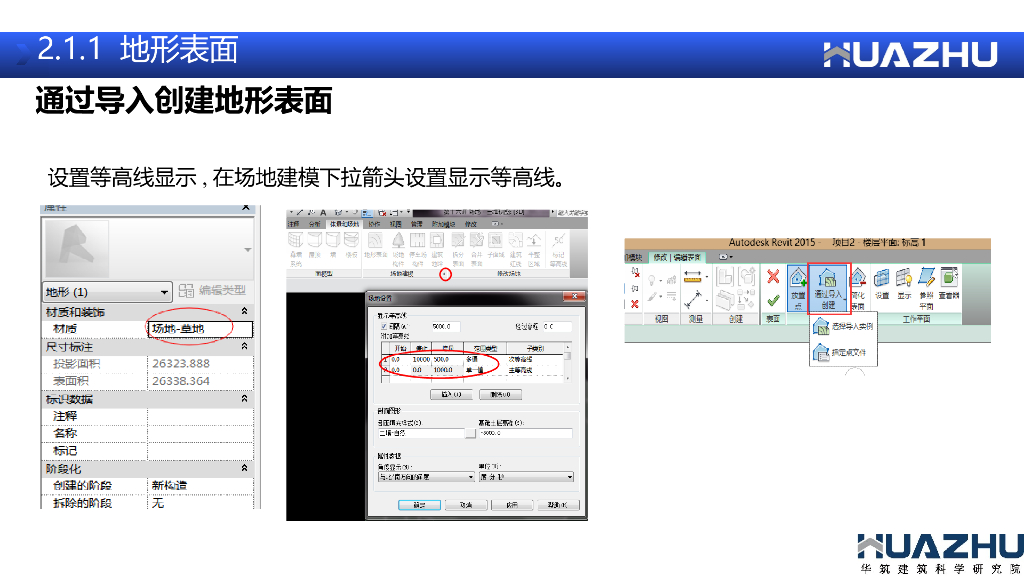Click the 确定 OK button in dialog
The width and height of the screenshot is (1024, 576).
coord(419,505)
